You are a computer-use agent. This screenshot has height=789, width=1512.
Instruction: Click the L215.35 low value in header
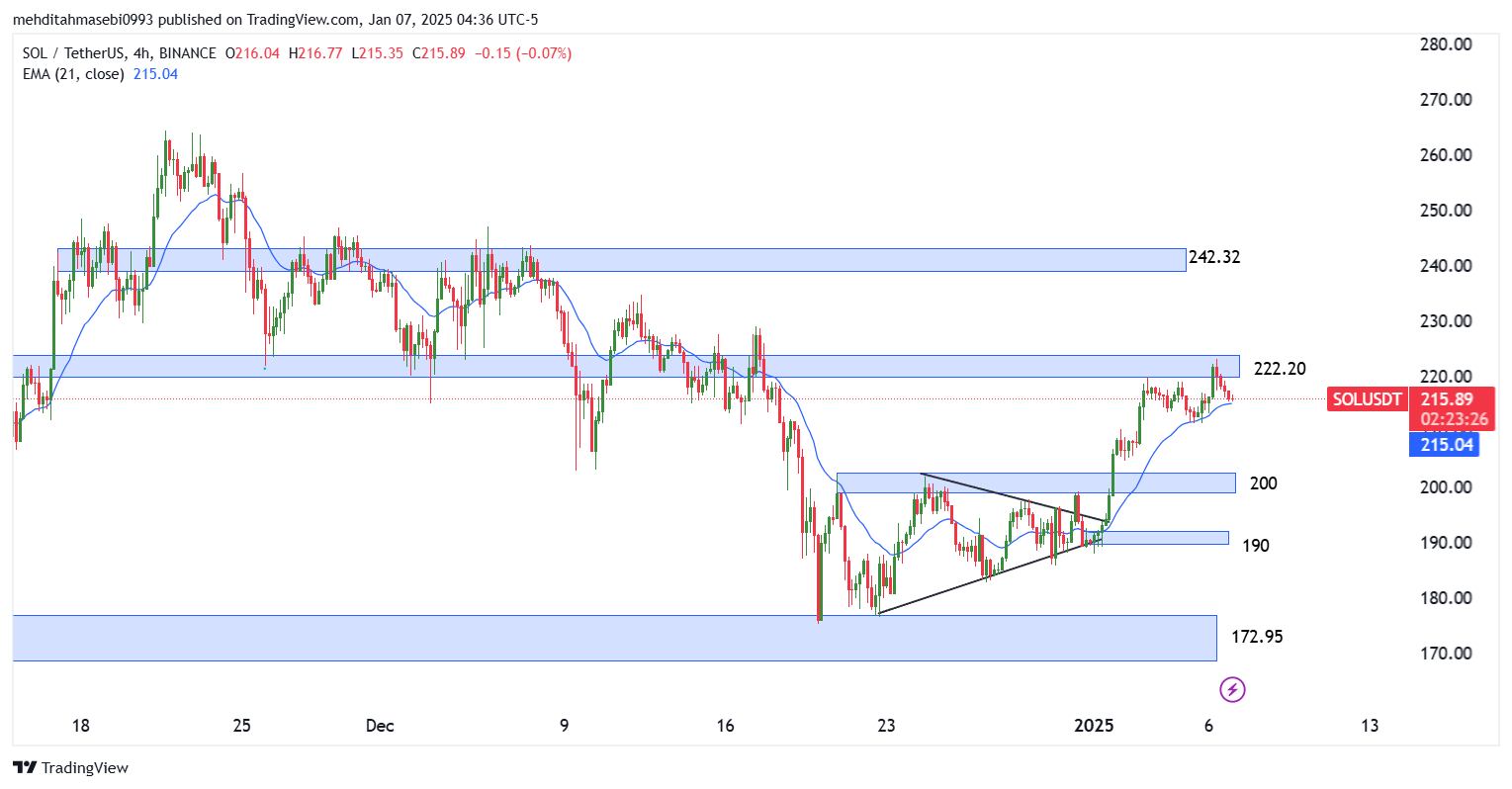click(377, 53)
